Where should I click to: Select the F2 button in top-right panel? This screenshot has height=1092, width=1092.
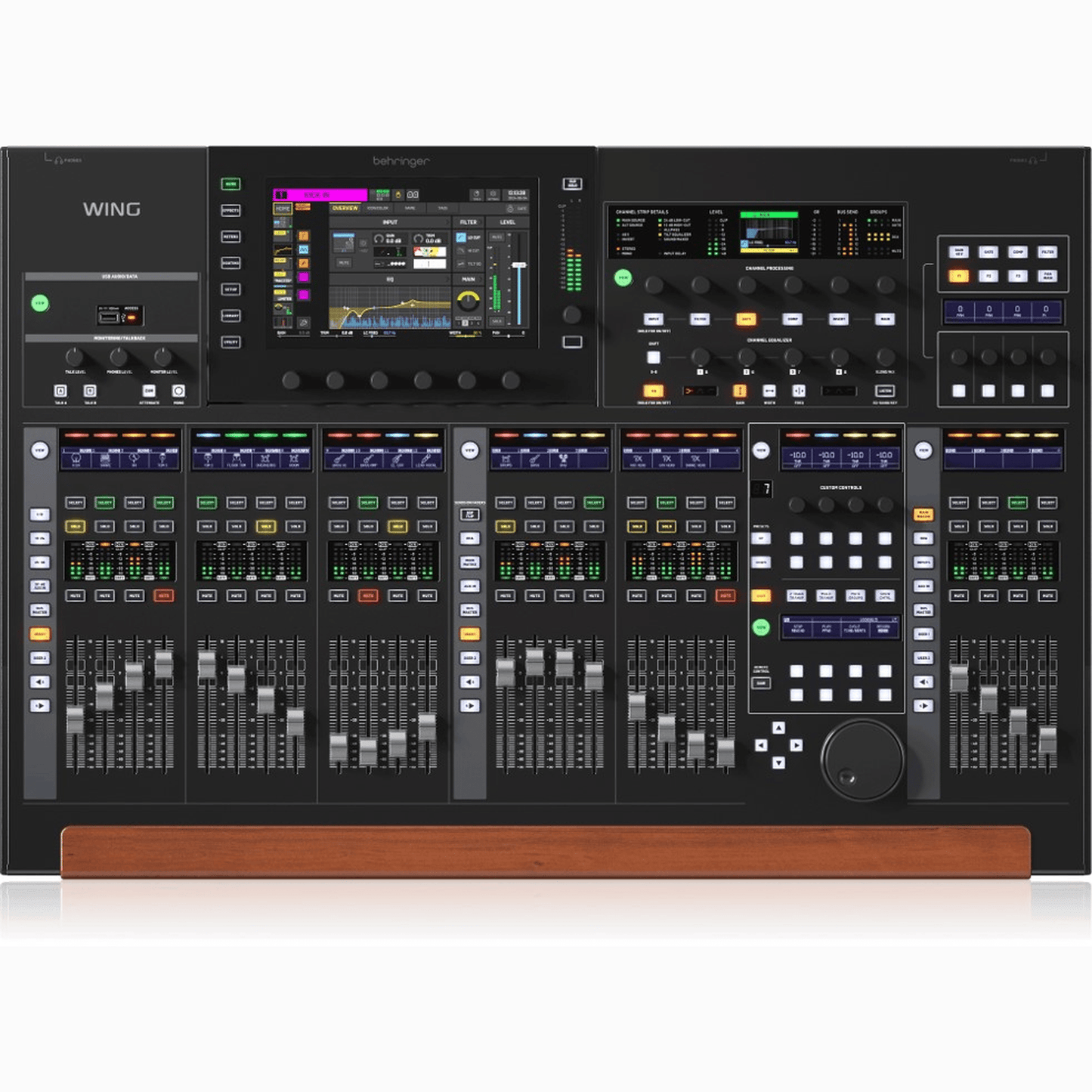point(988,277)
